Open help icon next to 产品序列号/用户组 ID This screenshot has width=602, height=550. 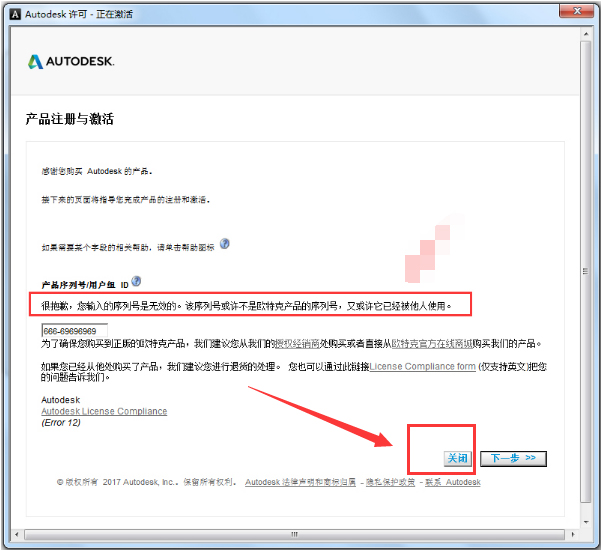click(x=136, y=281)
